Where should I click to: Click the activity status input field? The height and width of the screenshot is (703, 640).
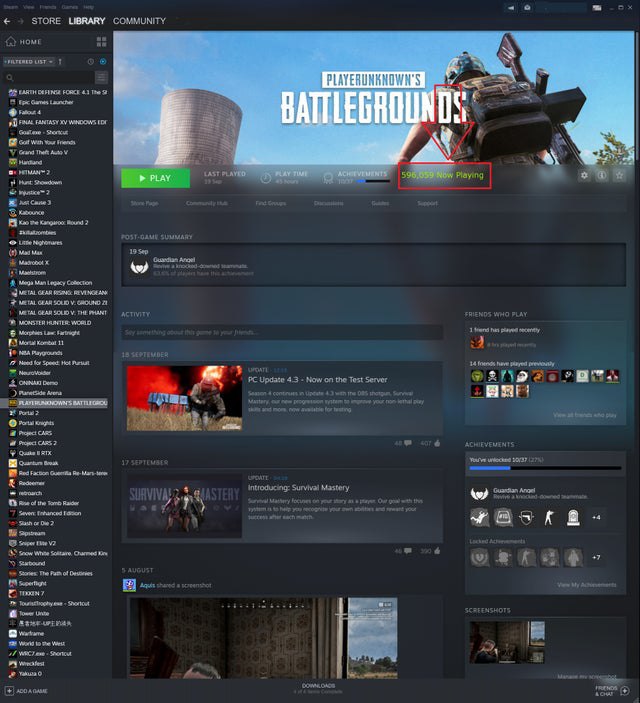[282, 332]
